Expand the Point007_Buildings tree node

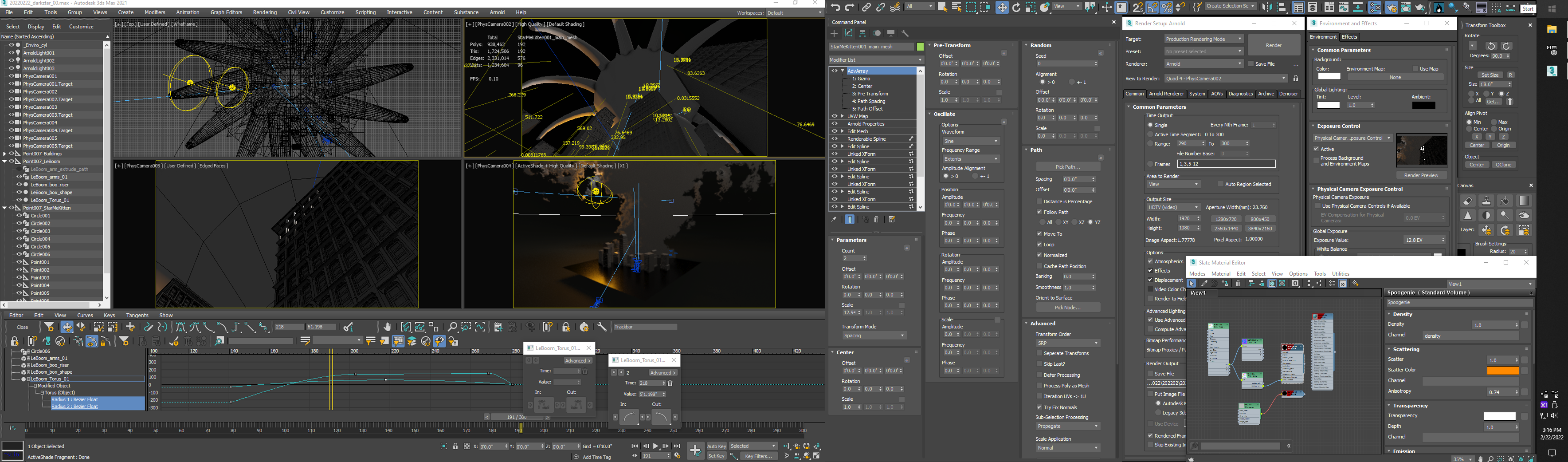[5, 154]
